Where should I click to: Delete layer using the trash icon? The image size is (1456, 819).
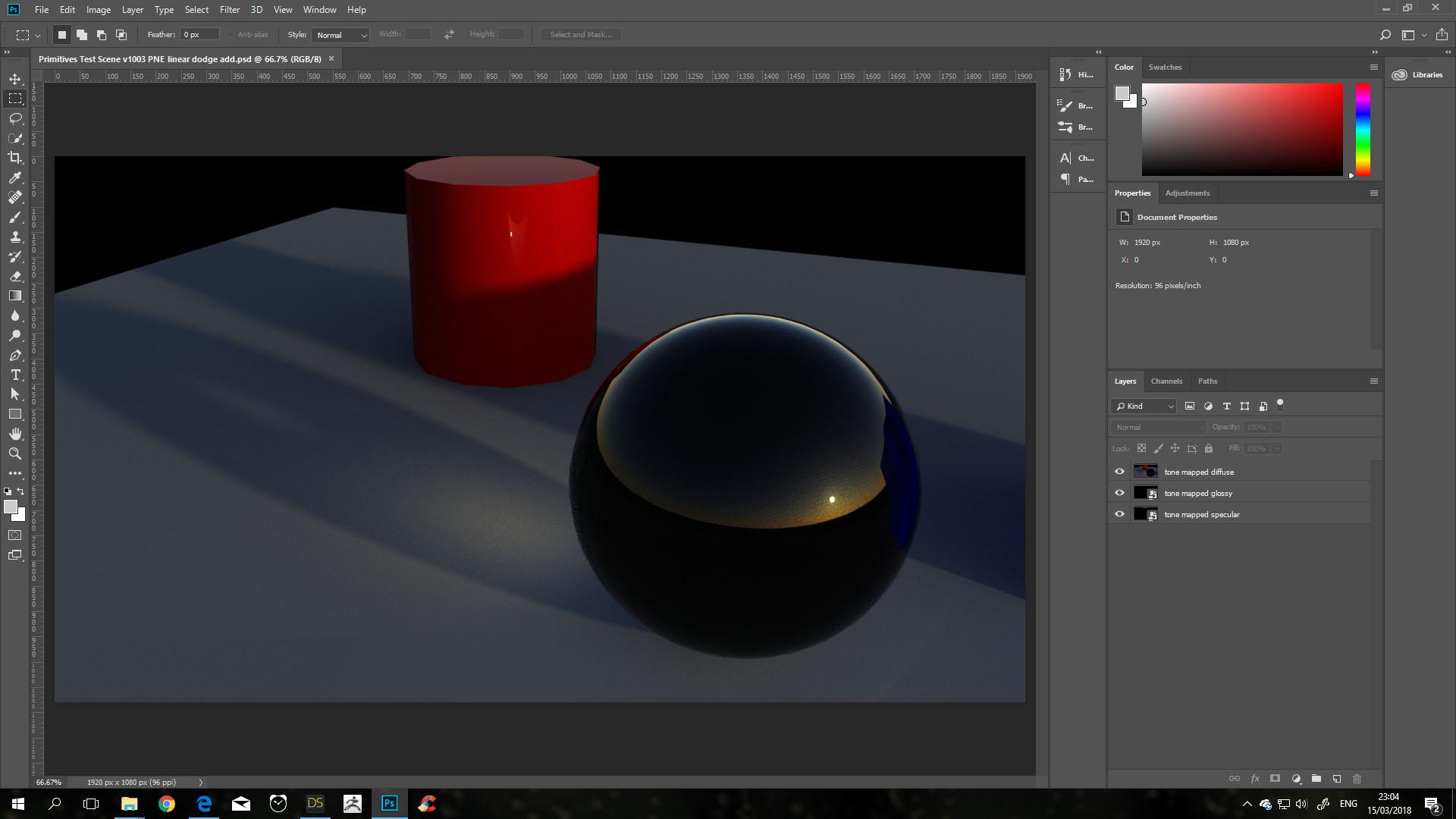pos(1357,779)
